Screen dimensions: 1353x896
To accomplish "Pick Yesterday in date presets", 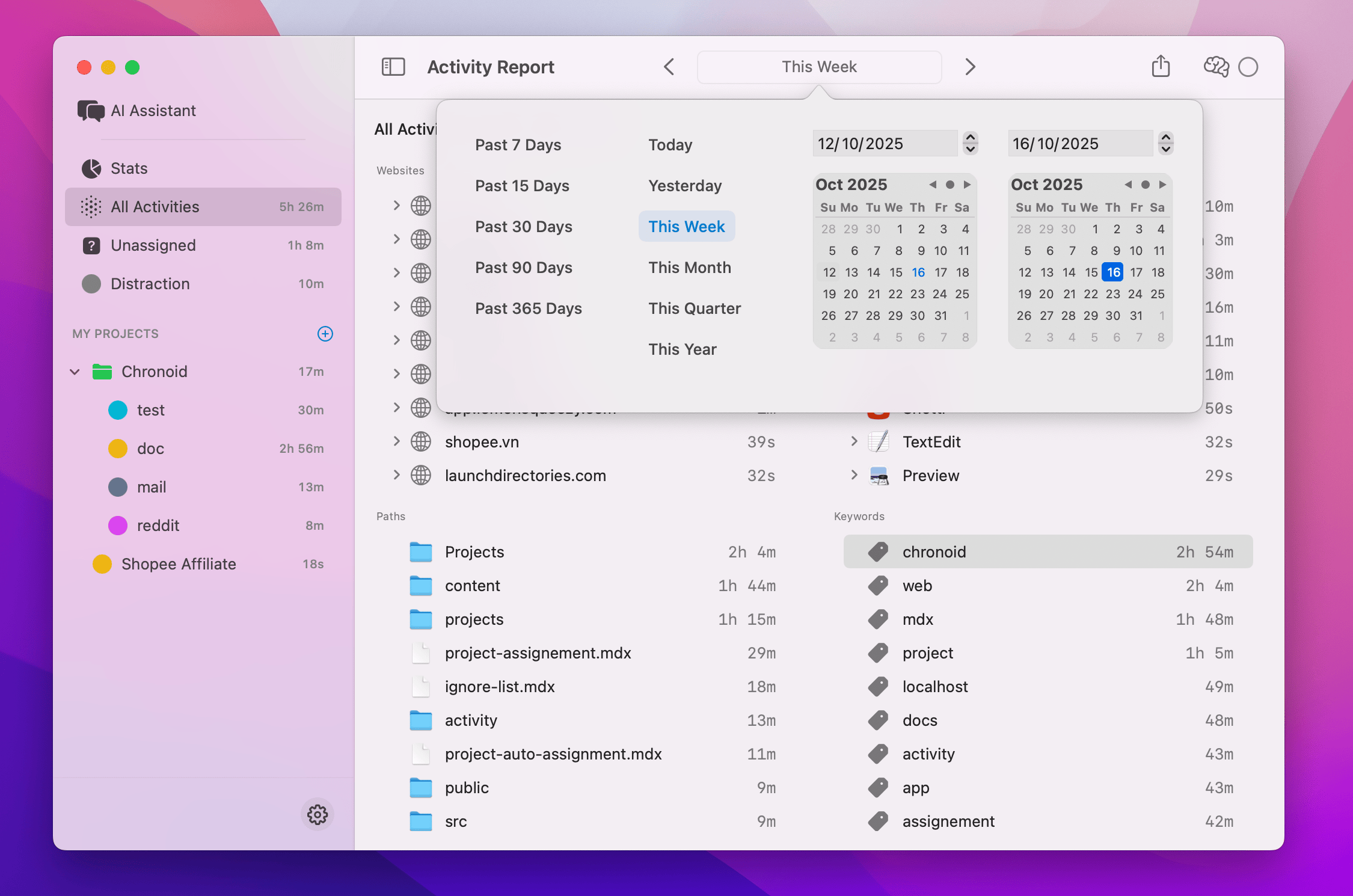I will pos(684,186).
